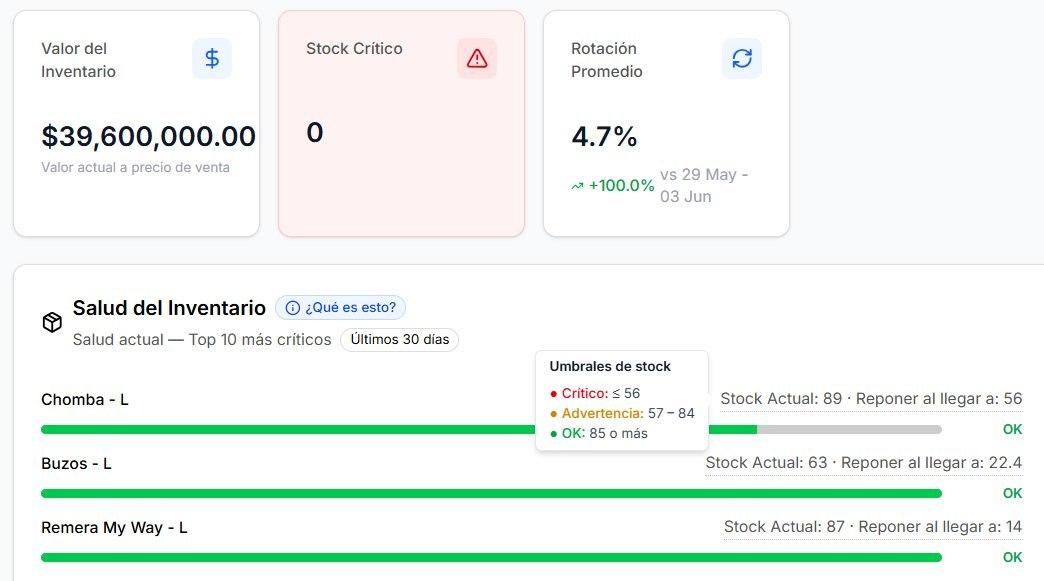Click the Salud actual — Top 10 más críticos subtitle
The width and height of the screenshot is (1044, 581).
pyautogui.click(x=202, y=339)
